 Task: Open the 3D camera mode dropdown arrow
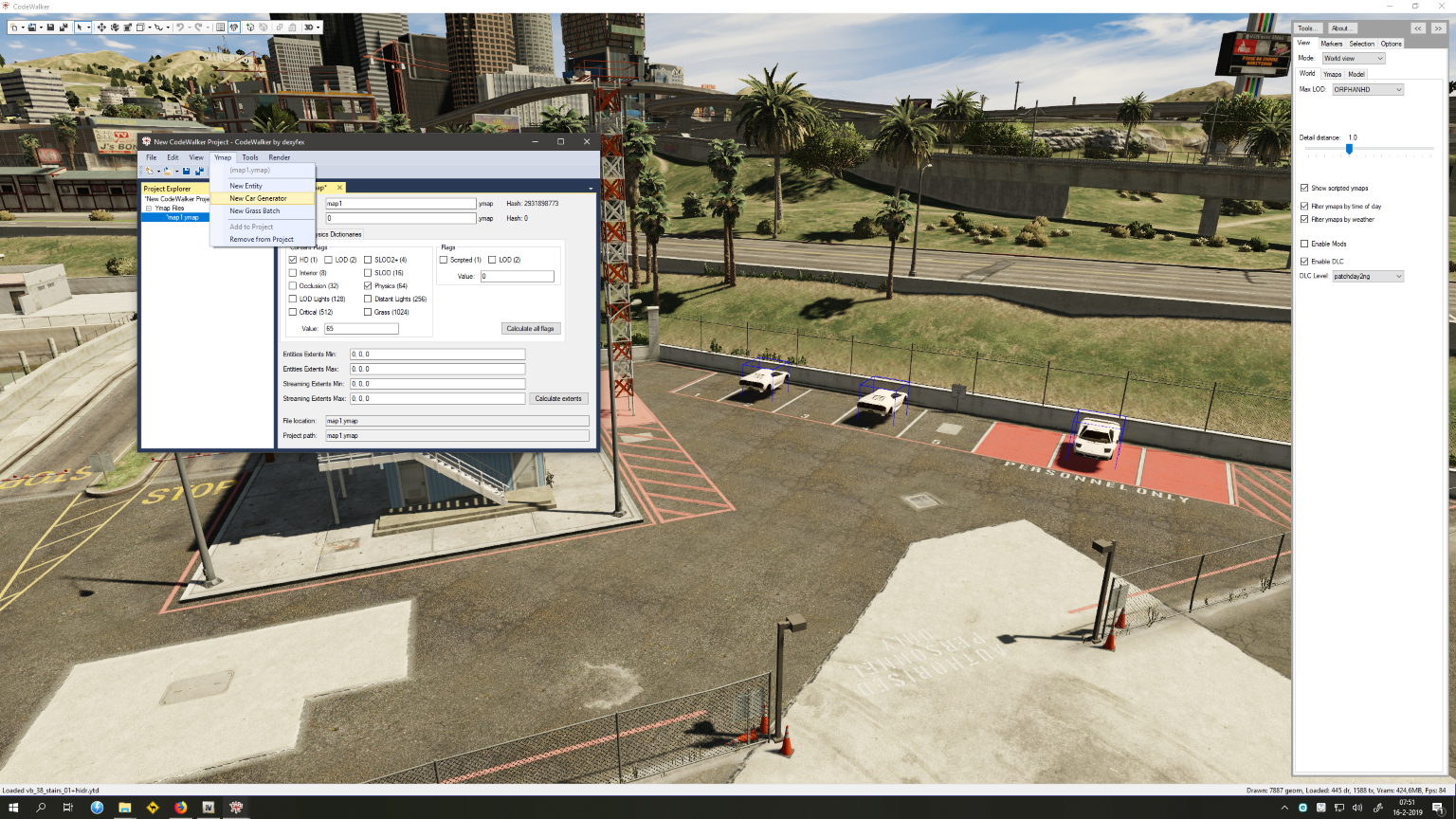coord(318,27)
